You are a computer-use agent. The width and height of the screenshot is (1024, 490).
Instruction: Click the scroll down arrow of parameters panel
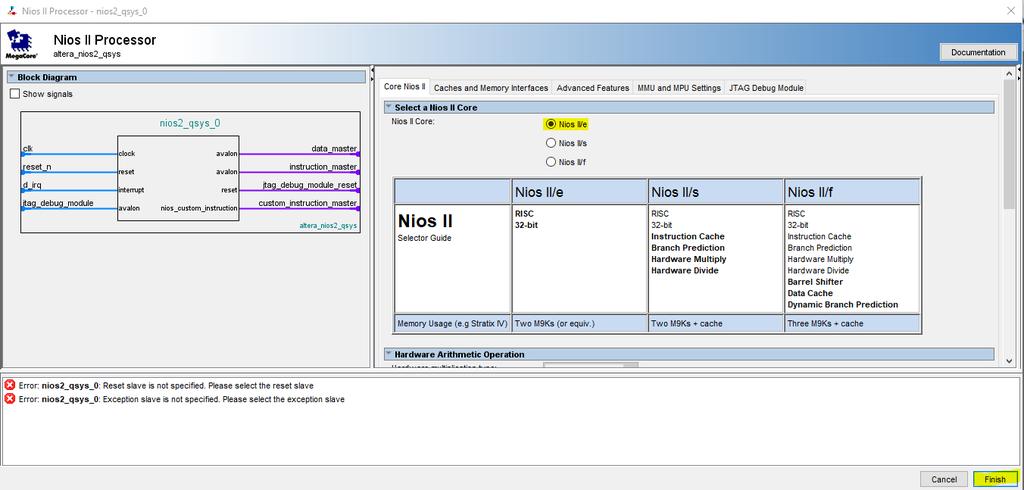click(x=1010, y=360)
